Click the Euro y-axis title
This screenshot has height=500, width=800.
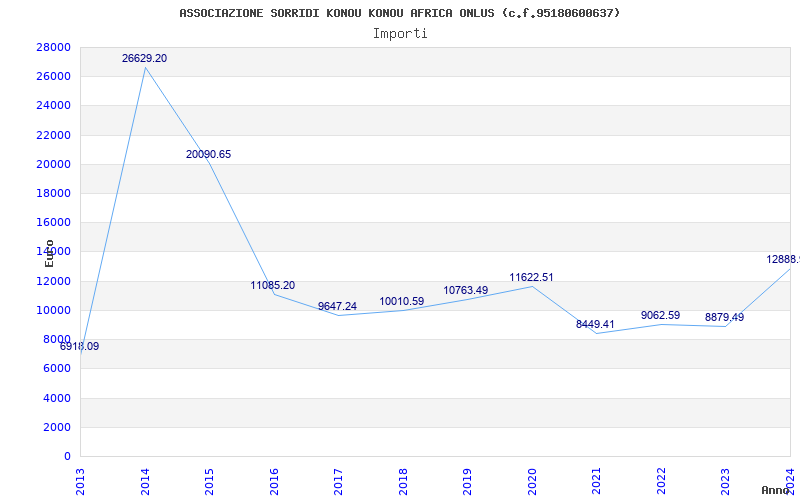(x=49, y=254)
